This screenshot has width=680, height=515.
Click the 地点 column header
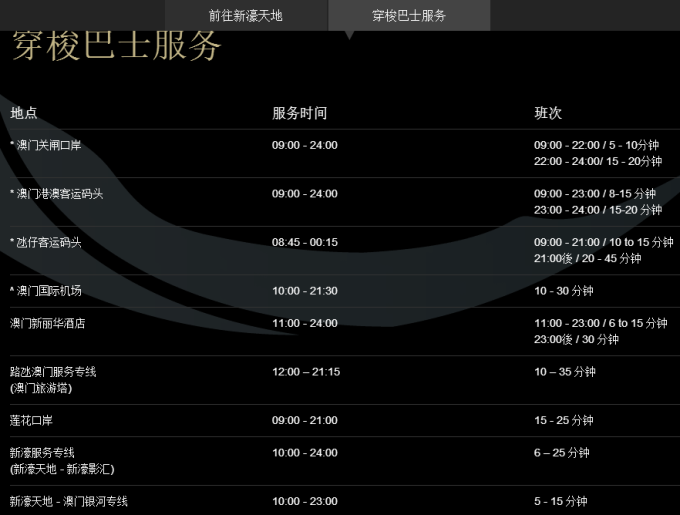coord(24,113)
